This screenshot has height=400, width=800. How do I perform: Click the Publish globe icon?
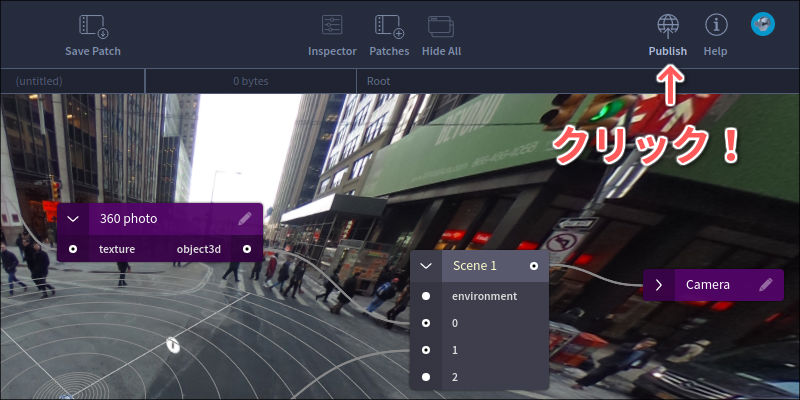point(668,26)
